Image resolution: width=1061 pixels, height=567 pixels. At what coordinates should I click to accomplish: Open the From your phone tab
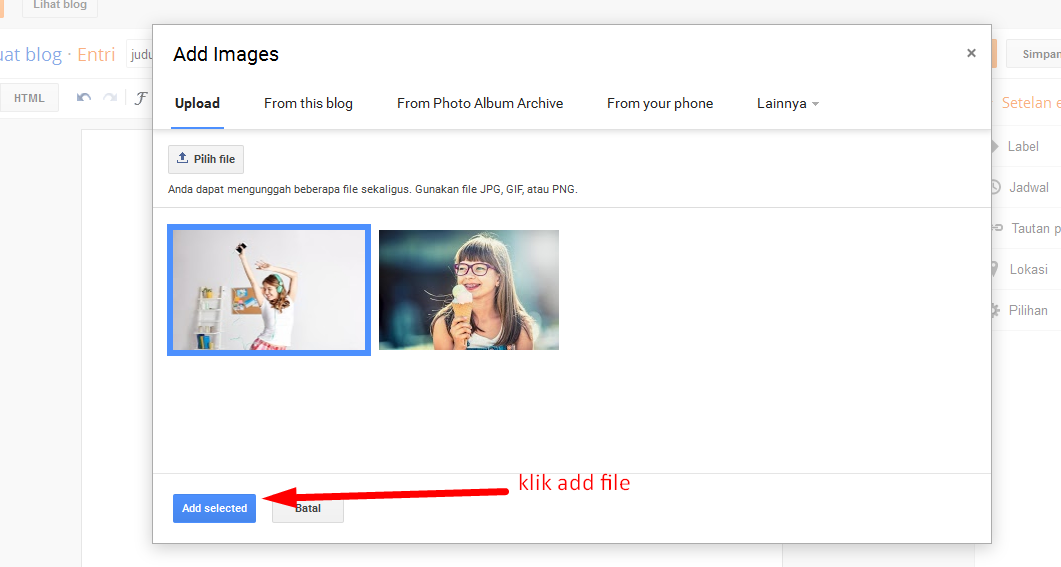pos(660,104)
